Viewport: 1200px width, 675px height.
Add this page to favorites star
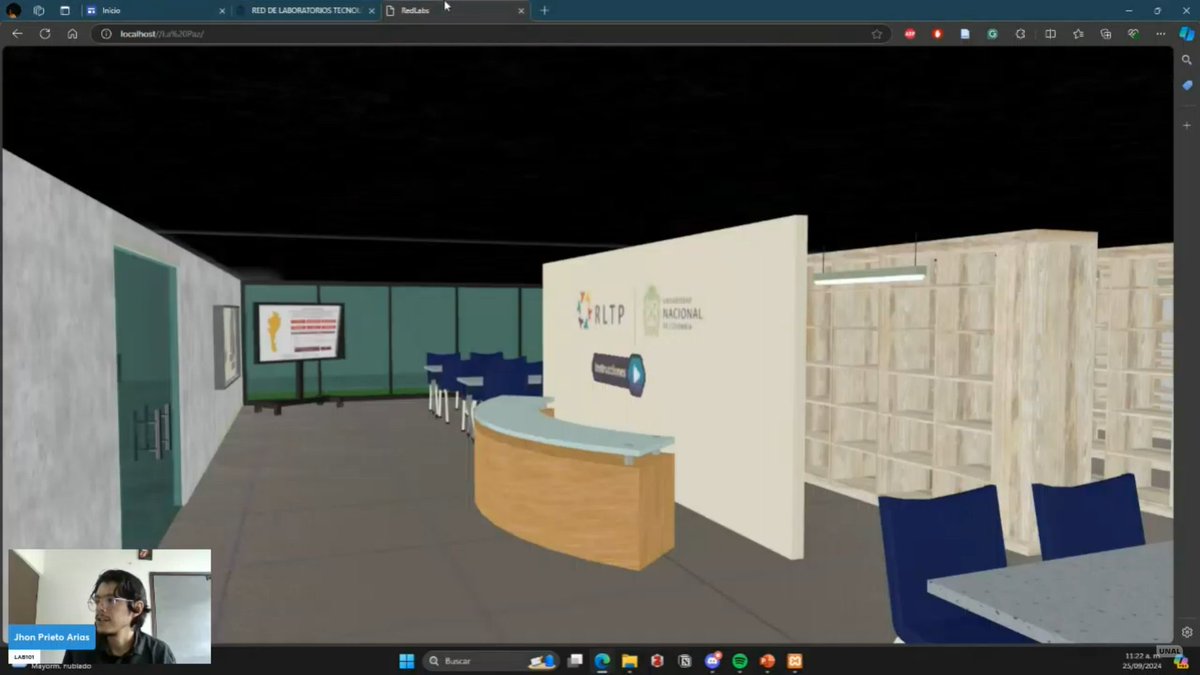(x=877, y=33)
